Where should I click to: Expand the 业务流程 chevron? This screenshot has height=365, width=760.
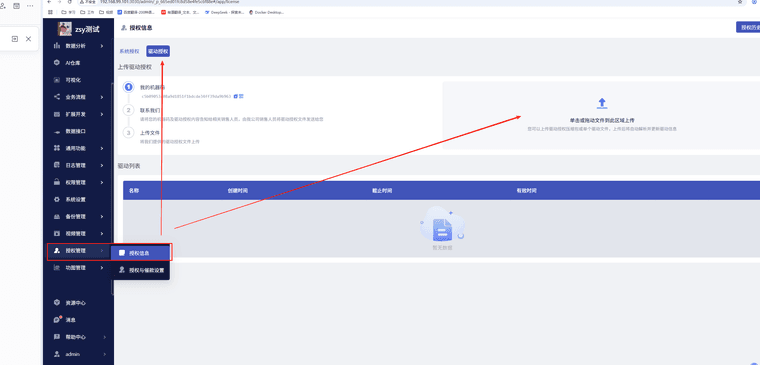[102, 97]
